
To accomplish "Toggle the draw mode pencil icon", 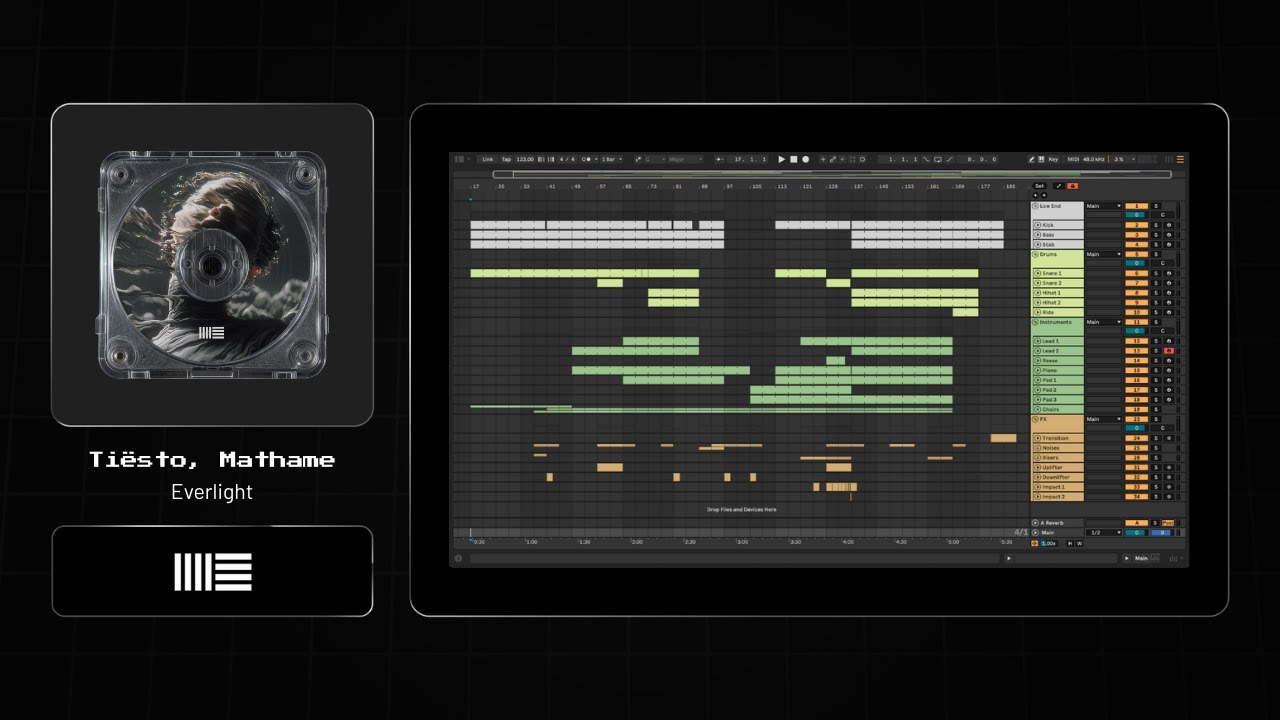I will (x=1034, y=159).
